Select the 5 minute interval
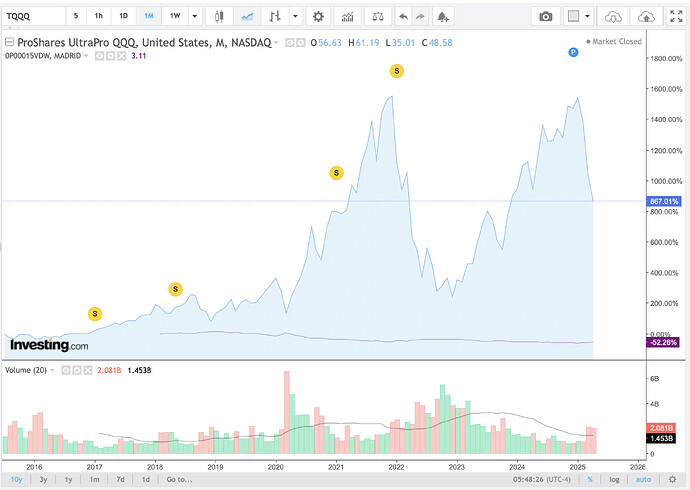The height and width of the screenshot is (490, 690). 76,16
